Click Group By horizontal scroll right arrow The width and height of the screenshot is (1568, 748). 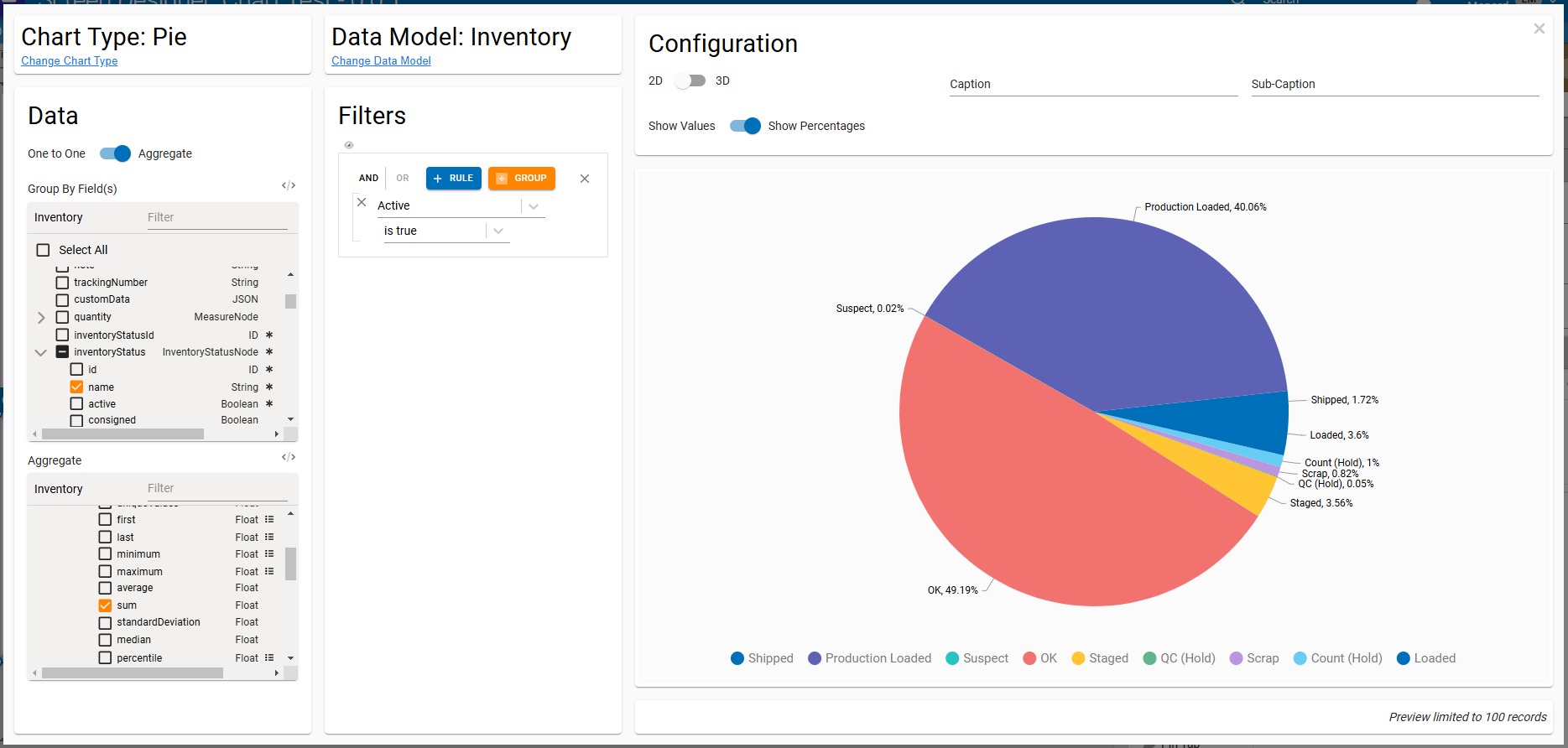coord(277,434)
